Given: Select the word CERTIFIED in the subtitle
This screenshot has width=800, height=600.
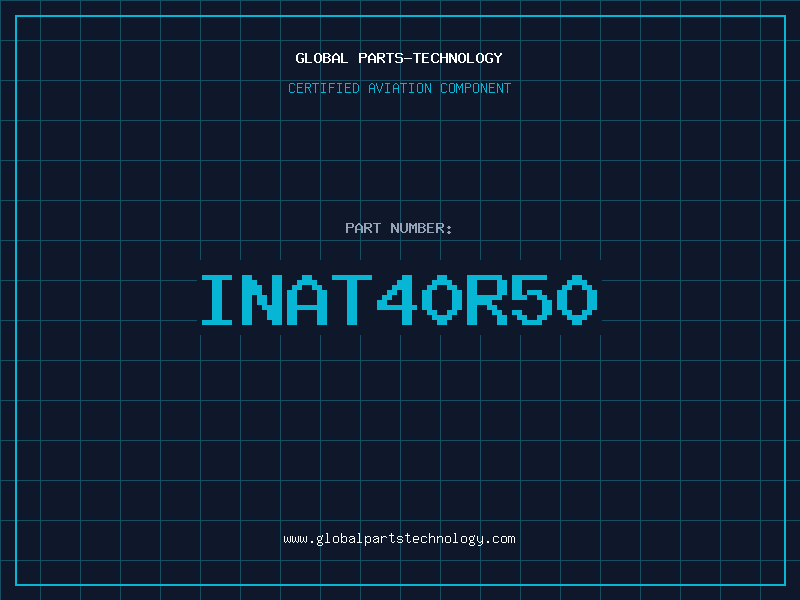Looking at the screenshot, I should click(324, 88).
